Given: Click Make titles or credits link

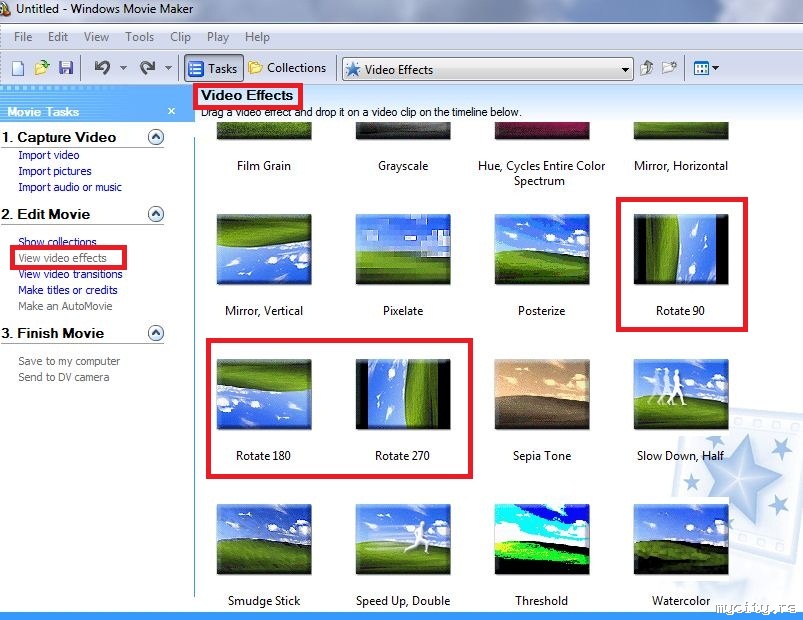Looking at the screenshot, I should [x=68, y=290].
